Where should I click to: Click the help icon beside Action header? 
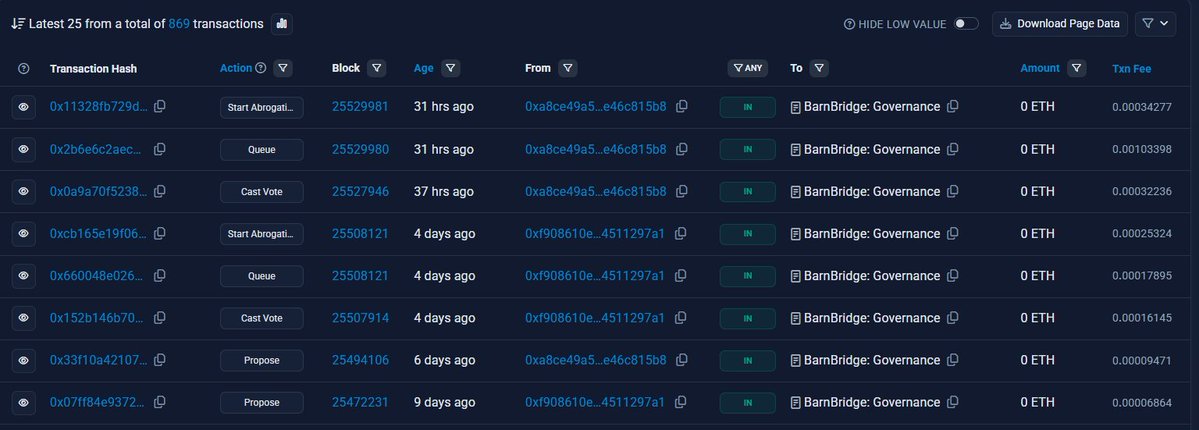[261, 68]
